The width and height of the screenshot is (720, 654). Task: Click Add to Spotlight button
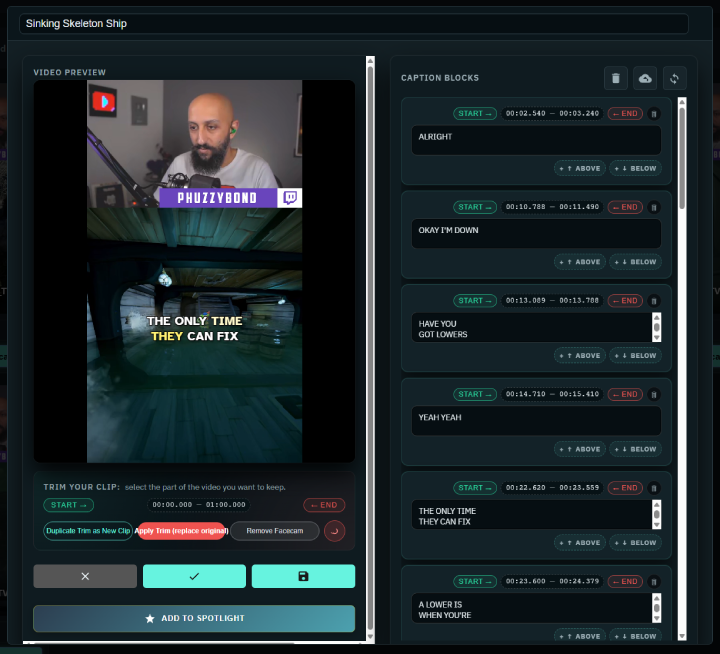pyautogui.click(x=194, y=618)
